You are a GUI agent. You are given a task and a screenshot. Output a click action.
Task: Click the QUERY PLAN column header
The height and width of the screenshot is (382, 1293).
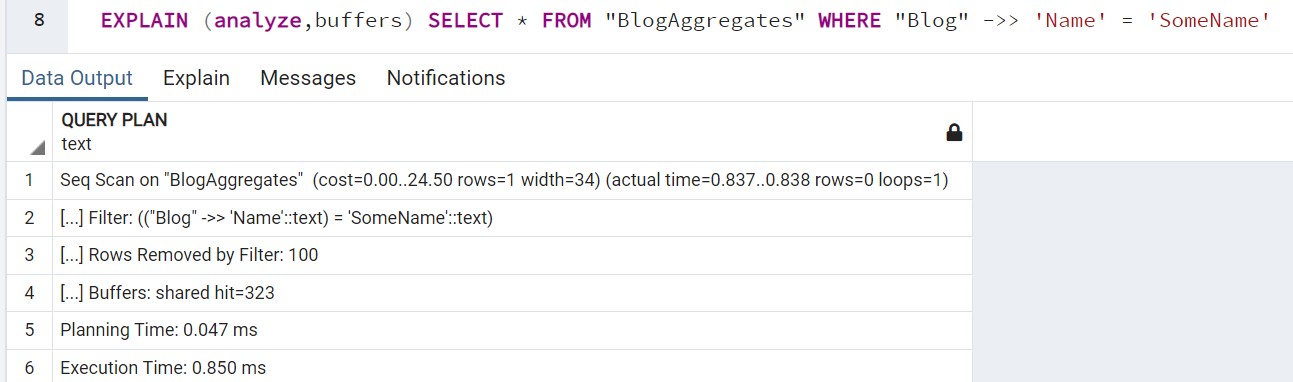click(512, 132)
